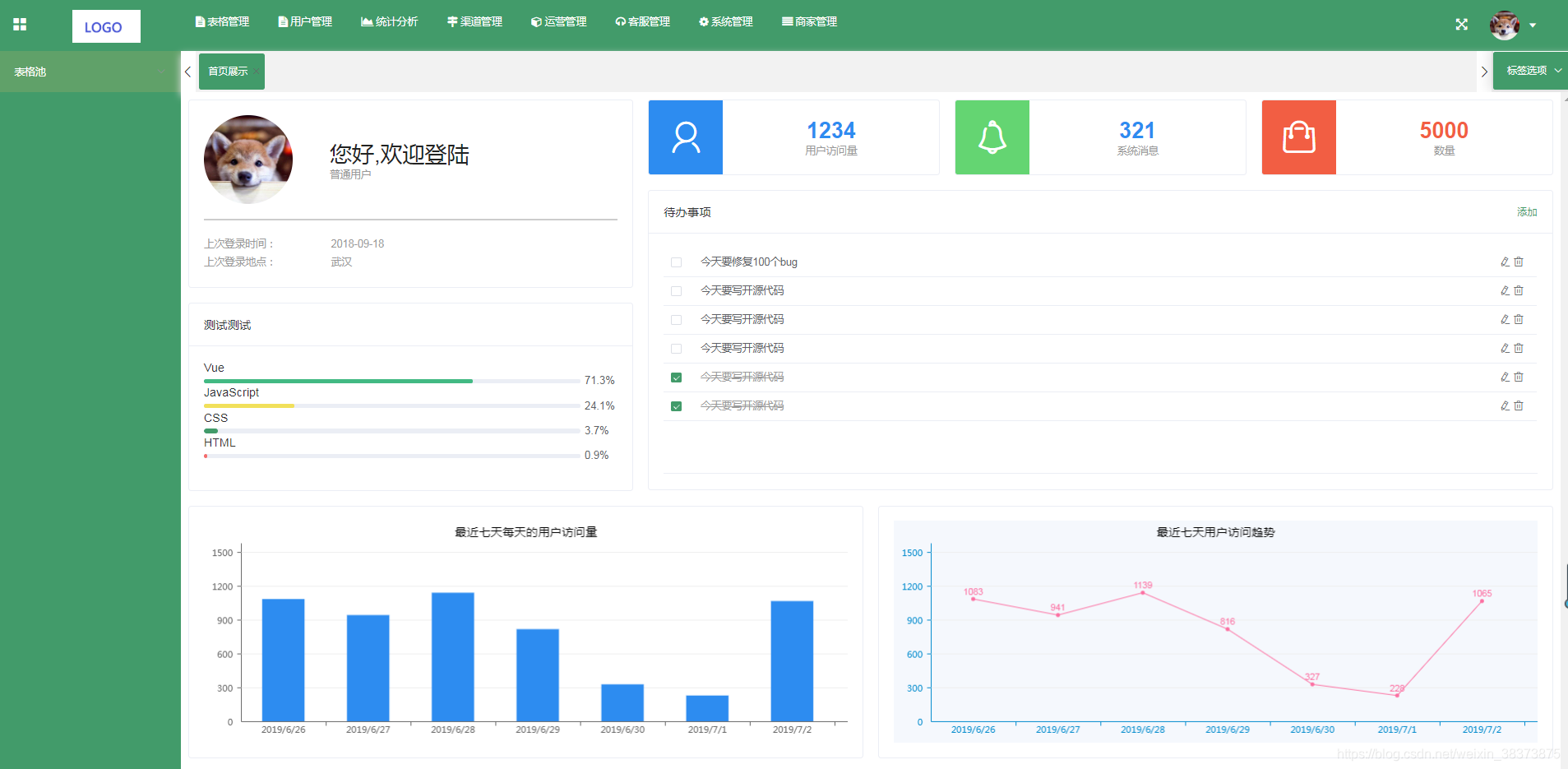This screenshot has width=1568, height=769.
Task: Click the 5000 数量 number
Action: tap(1444, 130)
